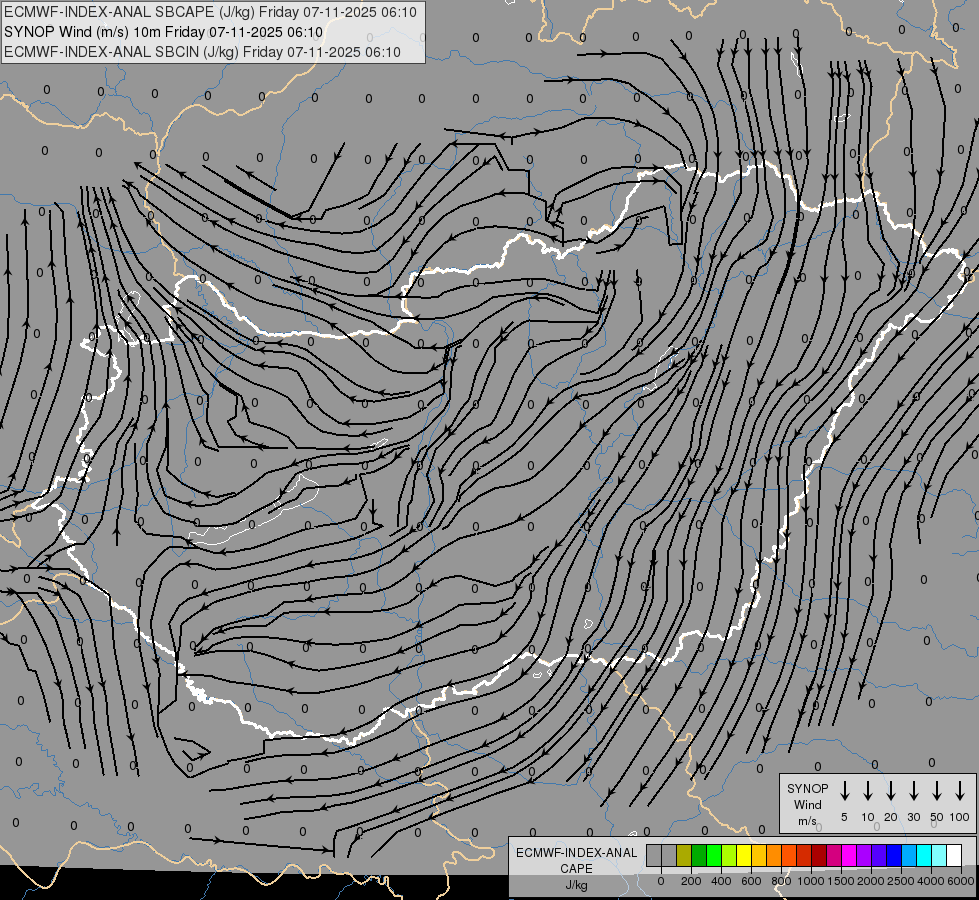This screenshot has width=979, height=900.
Task: Click the 200 tick label on CAPE scale
Action: [x=691, y=881]
